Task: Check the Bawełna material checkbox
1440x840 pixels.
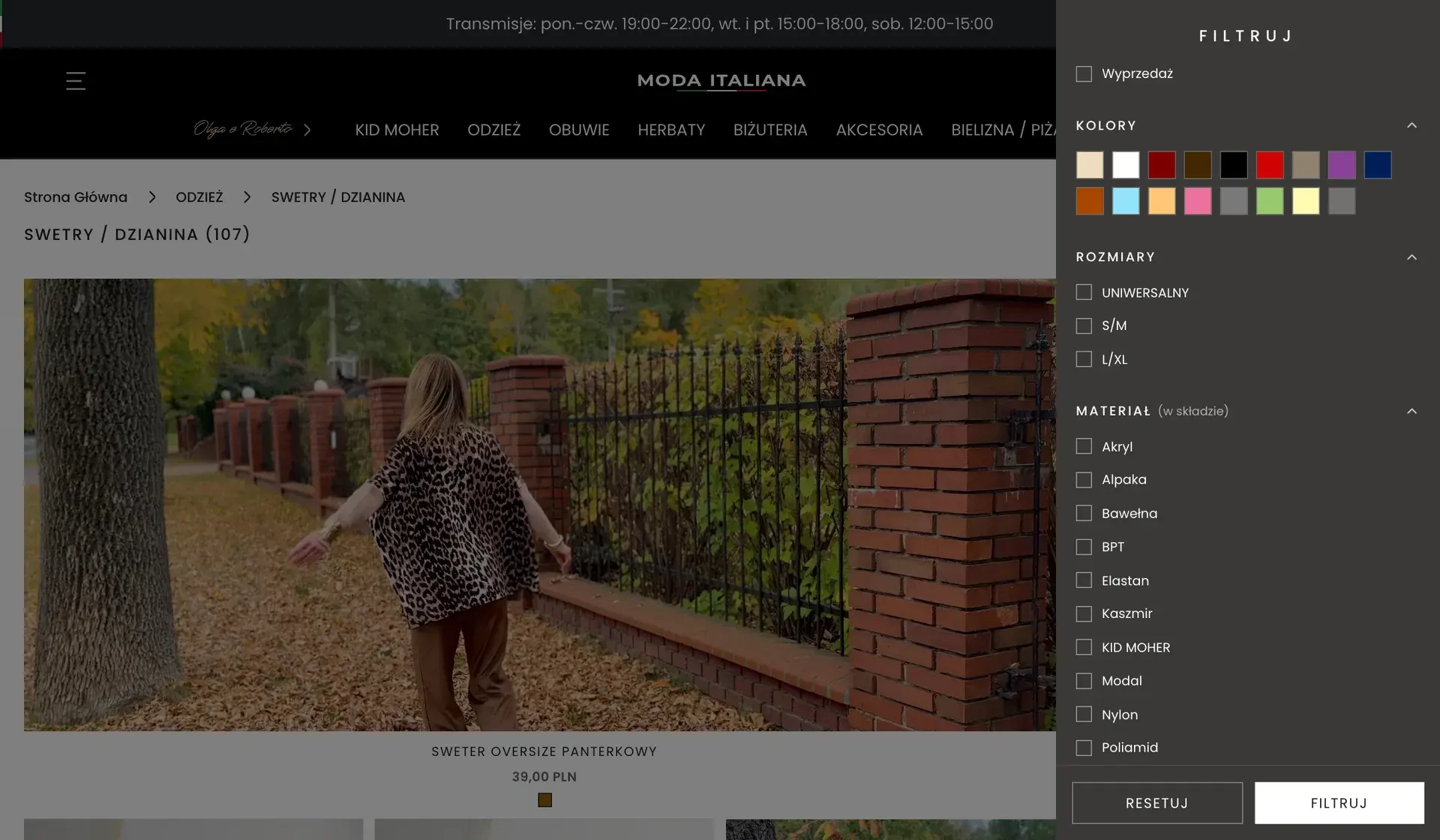Action: [x=1084, y=513]
